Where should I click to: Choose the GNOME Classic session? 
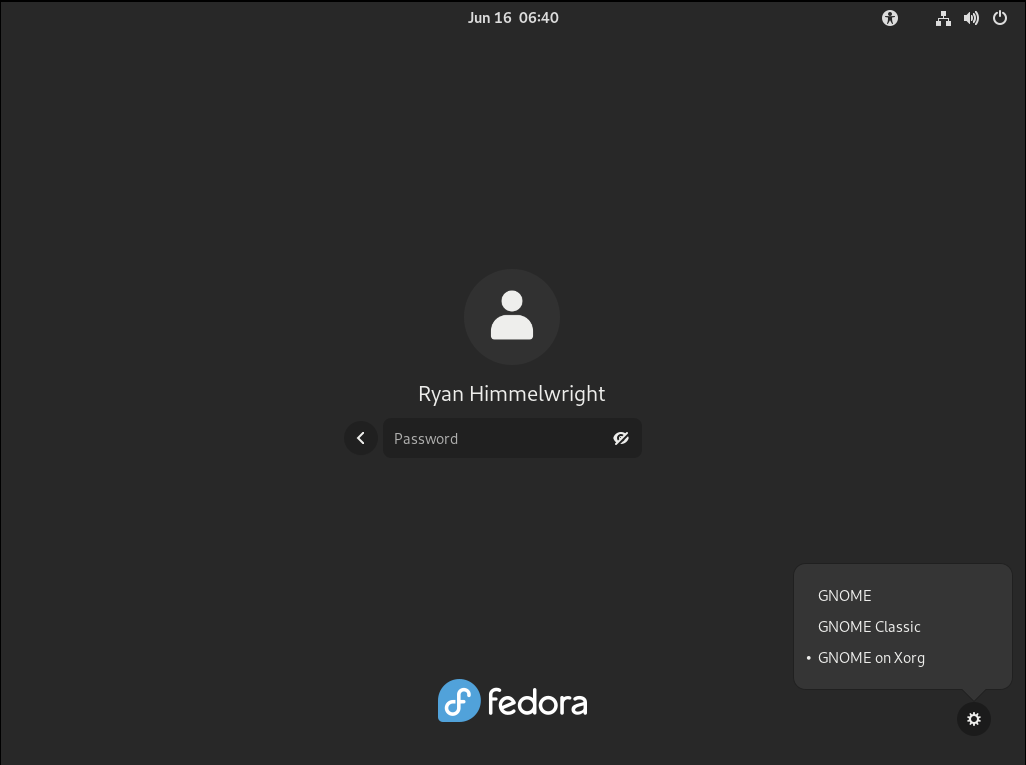pyautogui.click(x=869, y=627)
